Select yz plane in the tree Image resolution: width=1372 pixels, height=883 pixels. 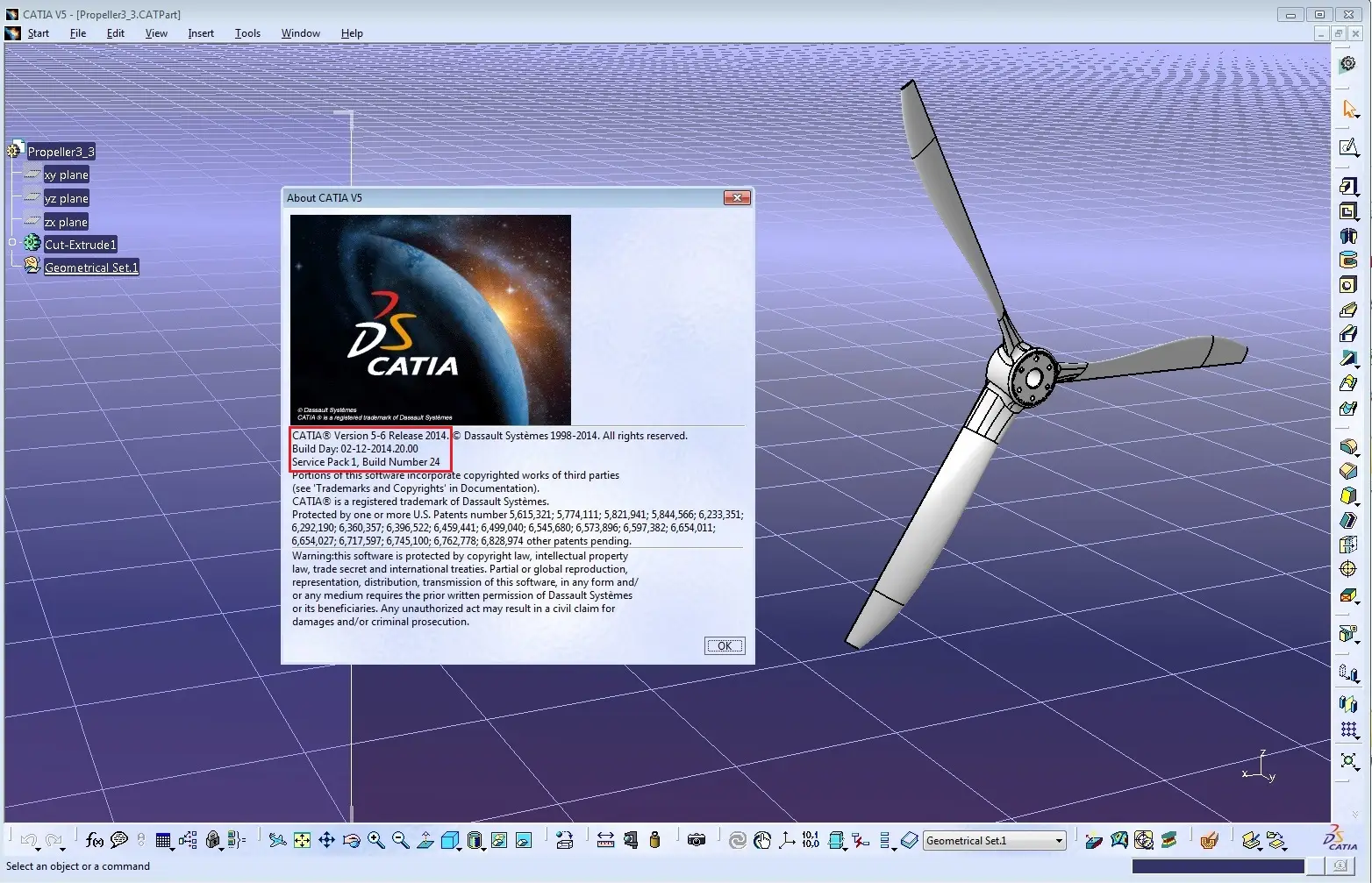pos(66,198)
